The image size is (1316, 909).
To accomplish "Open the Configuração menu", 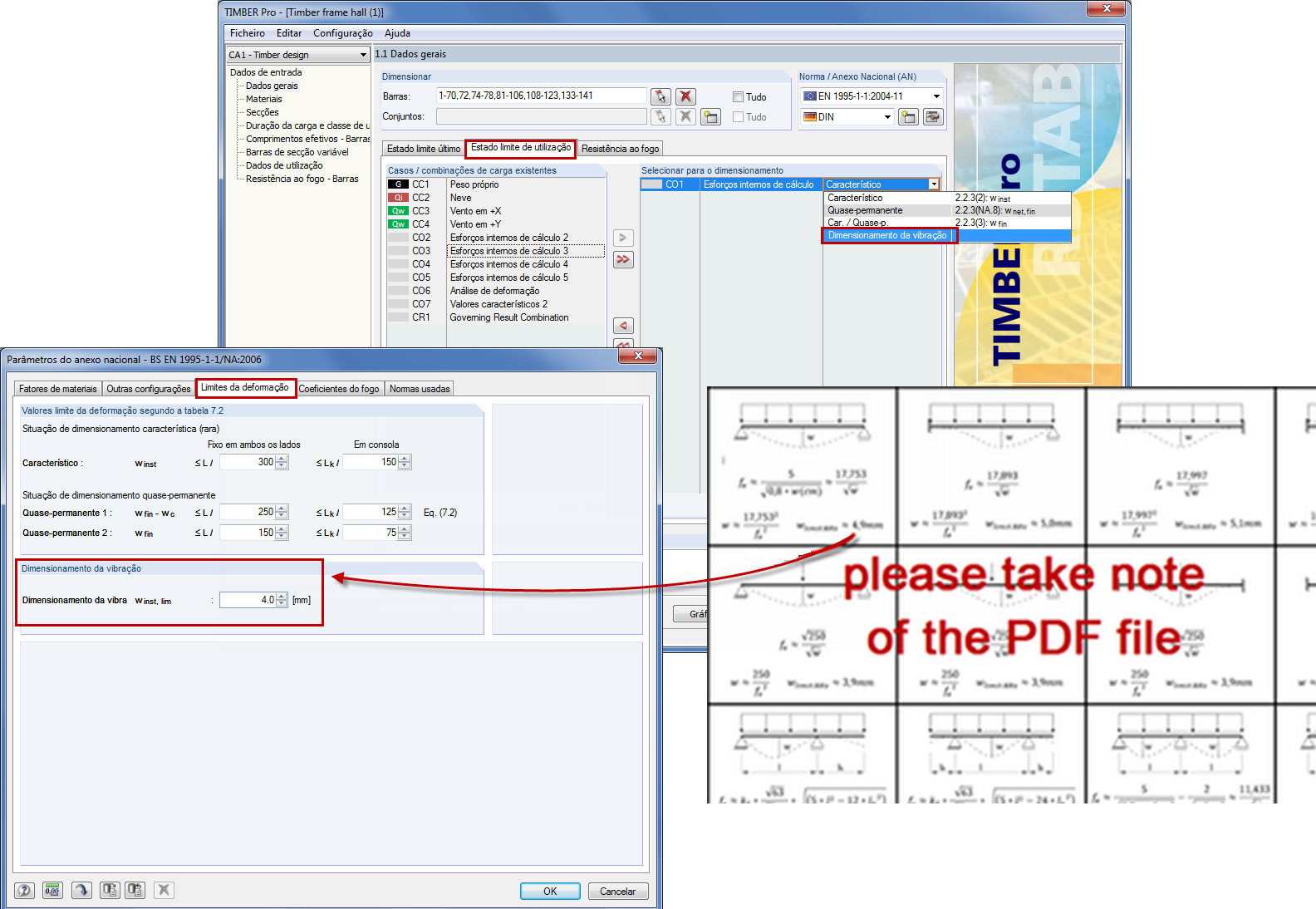I will (343, 33).
